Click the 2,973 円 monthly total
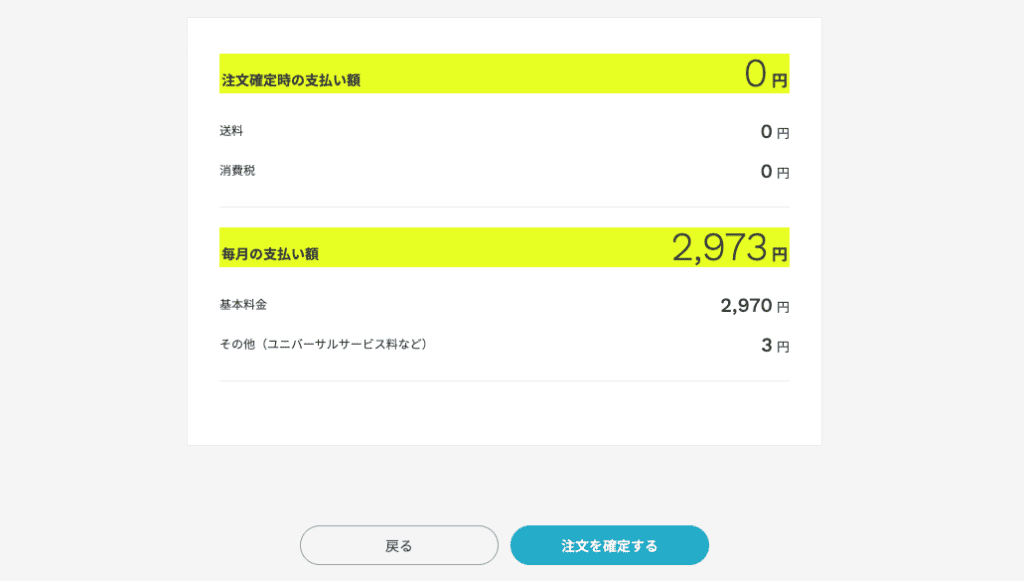This screenshot has height=581, width=1024. (729, 247)
